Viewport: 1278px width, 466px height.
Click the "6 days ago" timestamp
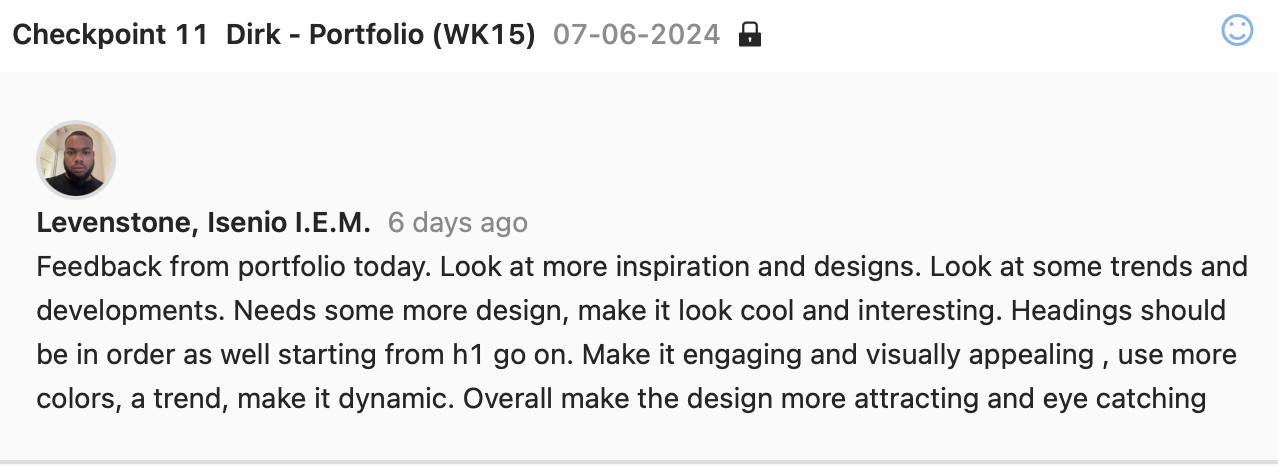[x=458, y=223]
